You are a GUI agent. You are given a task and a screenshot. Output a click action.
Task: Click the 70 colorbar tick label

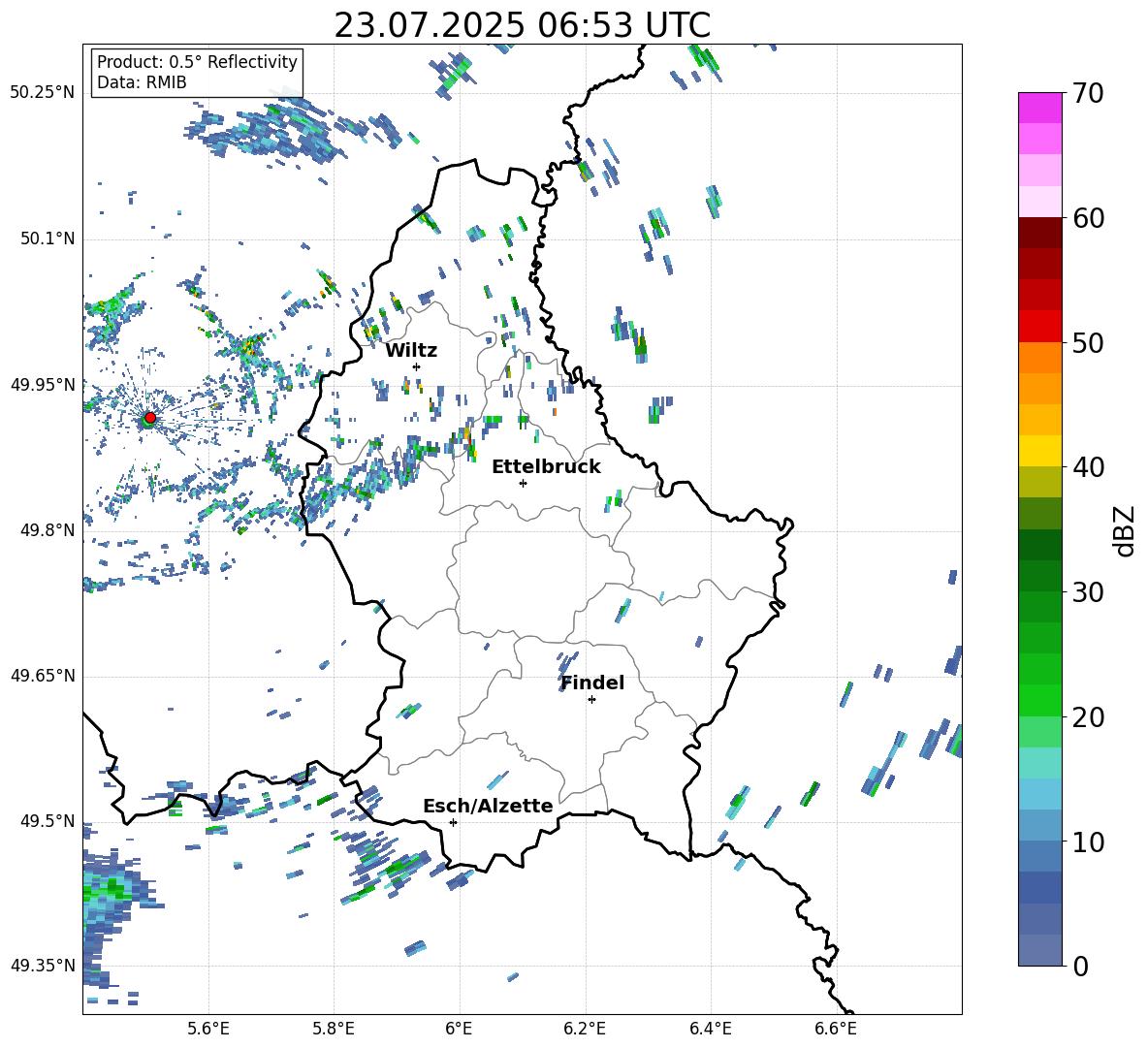pos(1088,94)
